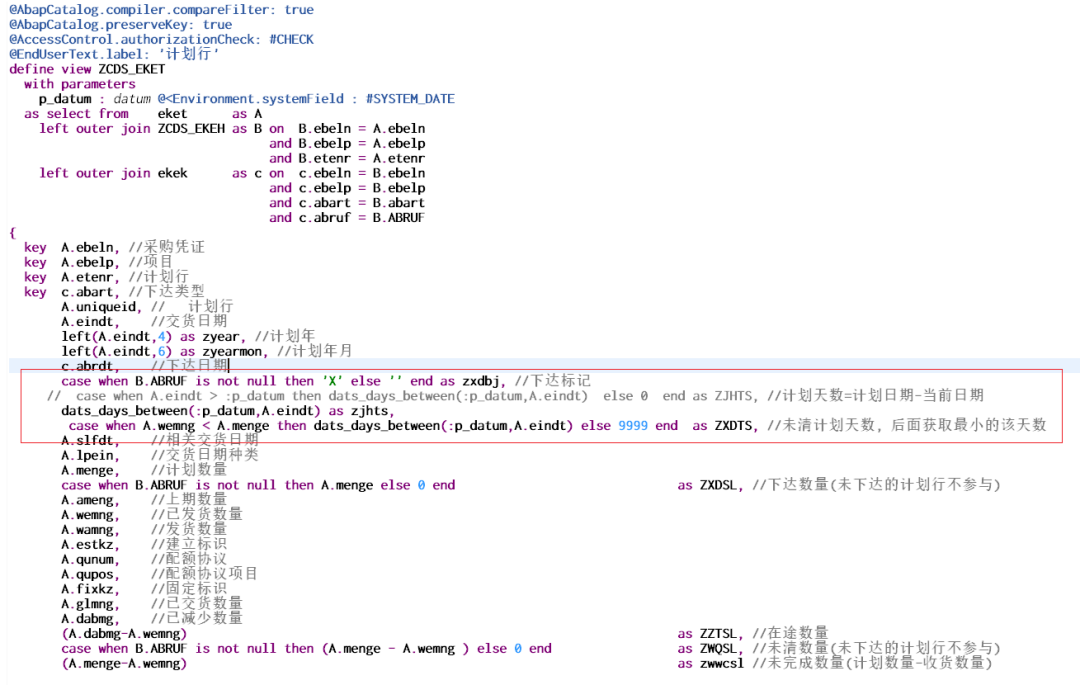Screen dimensions: 1080x685
Task: Click the zjhts alias after dats_days_between
Action: coord(370,412)
